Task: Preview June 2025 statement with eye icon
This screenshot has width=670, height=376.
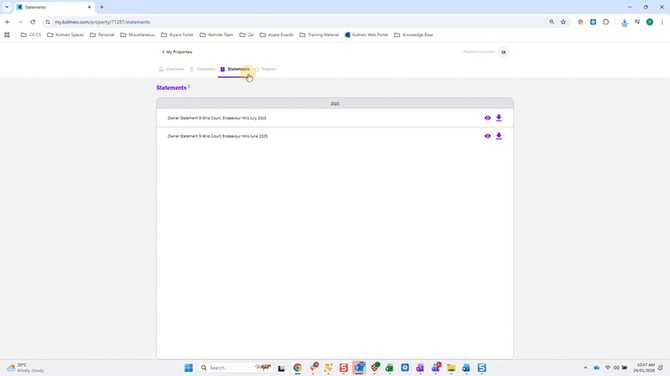Action: coord(488,136)
